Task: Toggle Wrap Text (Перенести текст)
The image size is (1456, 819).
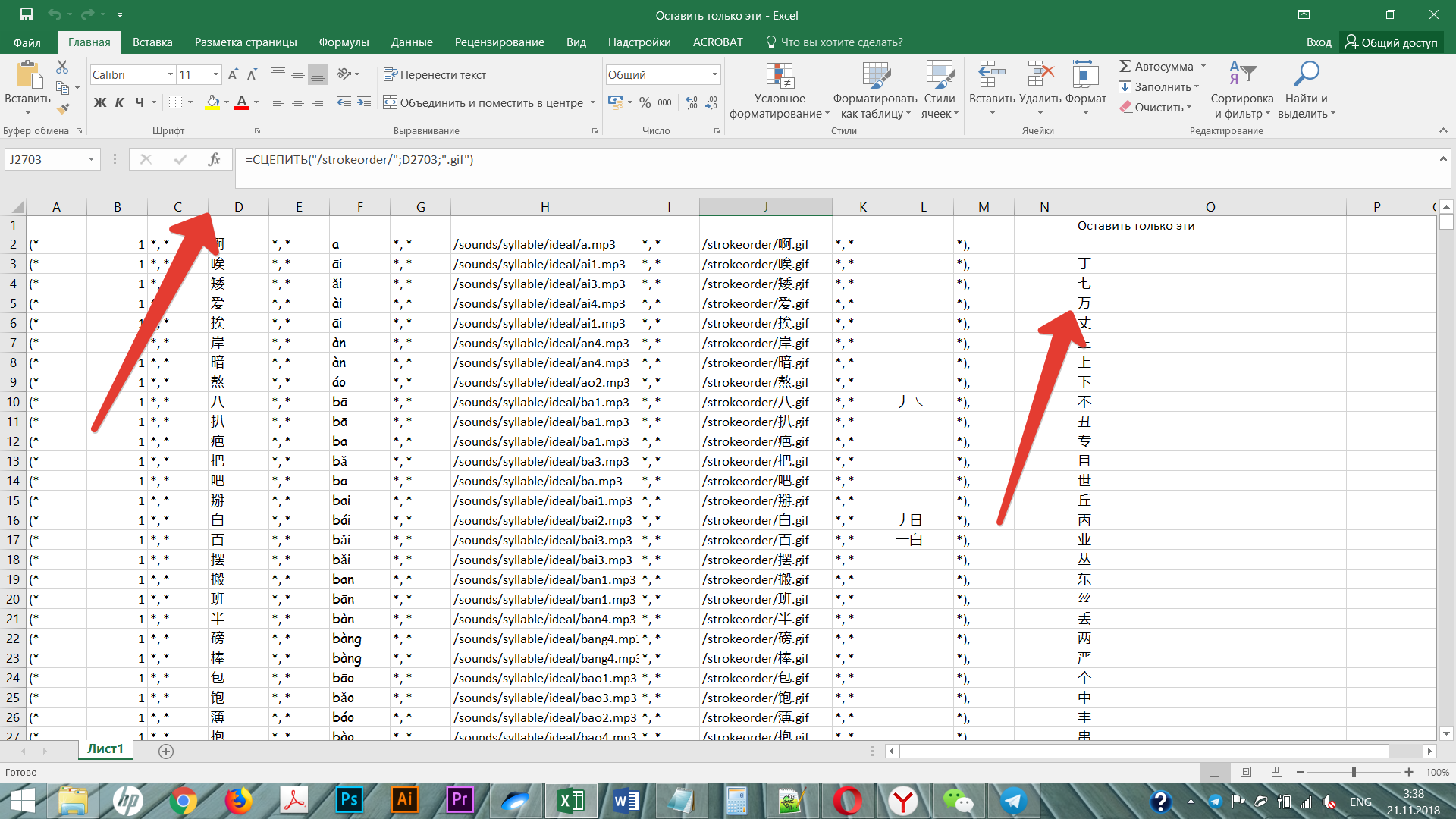Action: point(435,74)
